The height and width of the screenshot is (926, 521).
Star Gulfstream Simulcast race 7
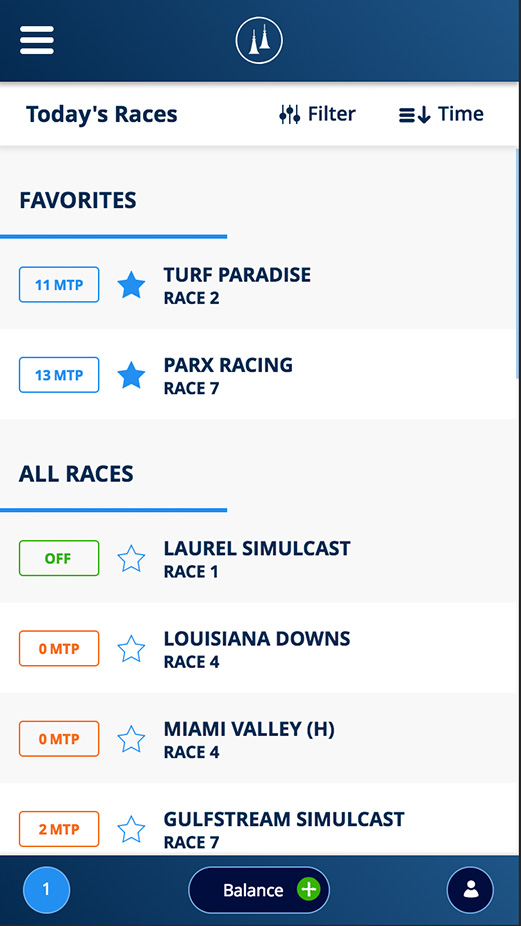(131, 830)
